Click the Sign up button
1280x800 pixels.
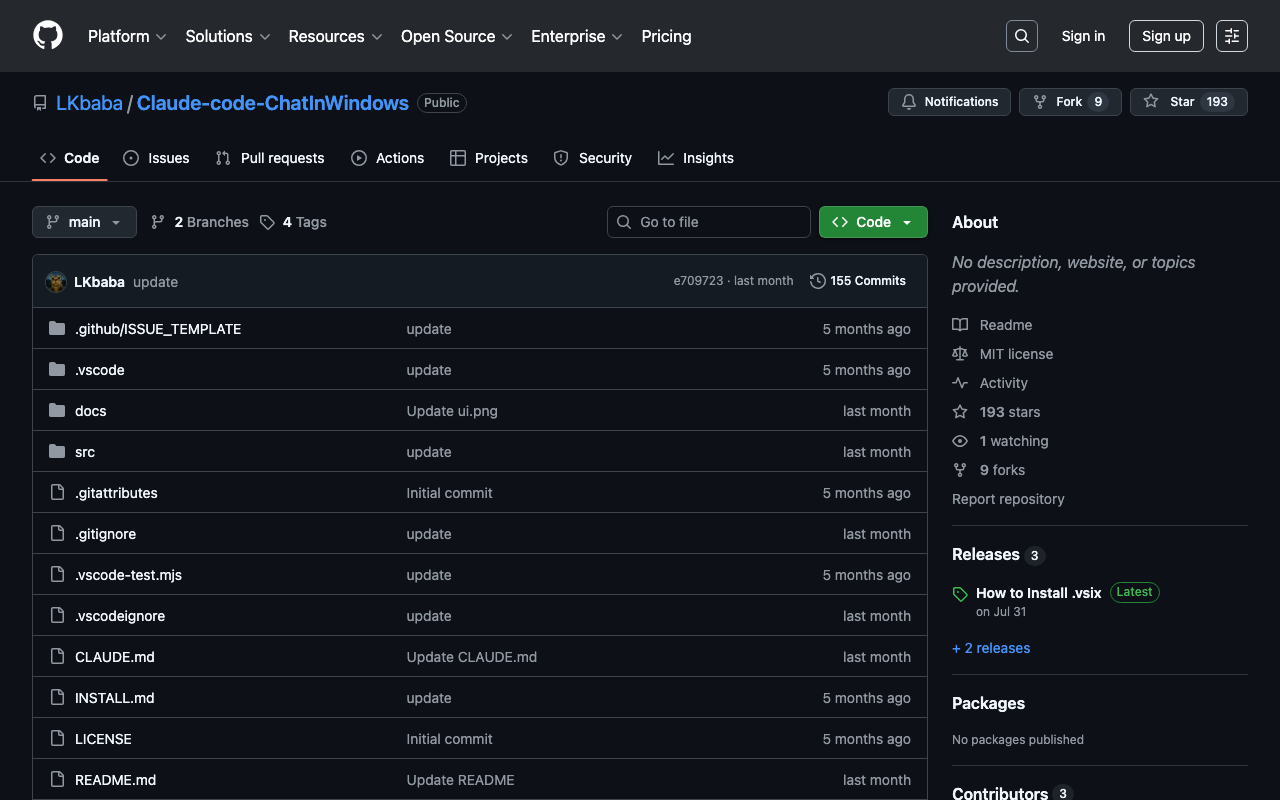1165,36
